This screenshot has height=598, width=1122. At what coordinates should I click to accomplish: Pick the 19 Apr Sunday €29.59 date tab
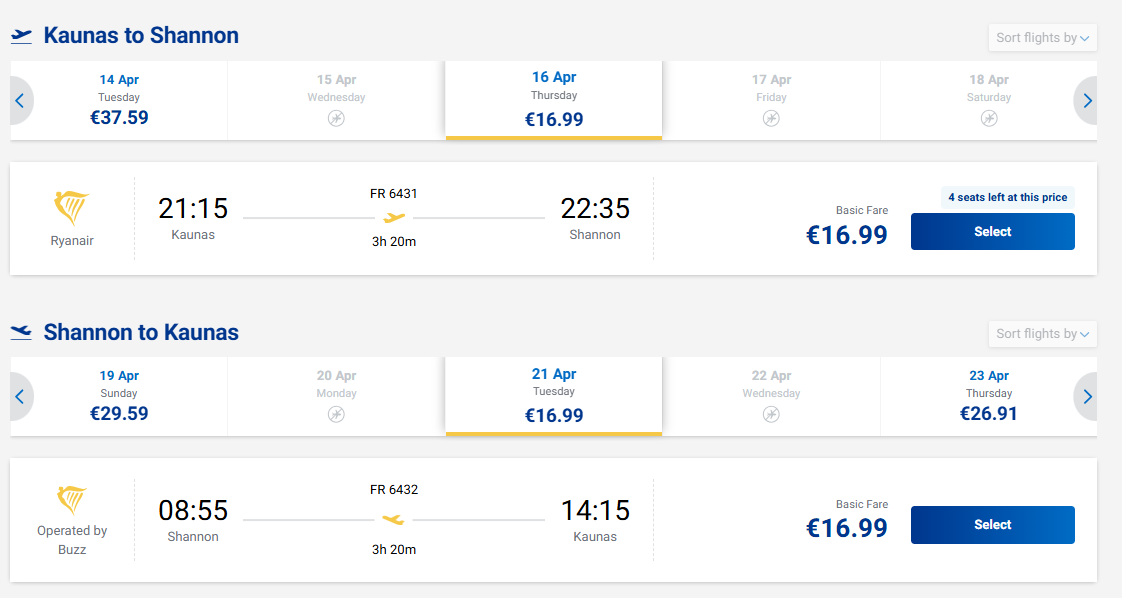(119, 396)
